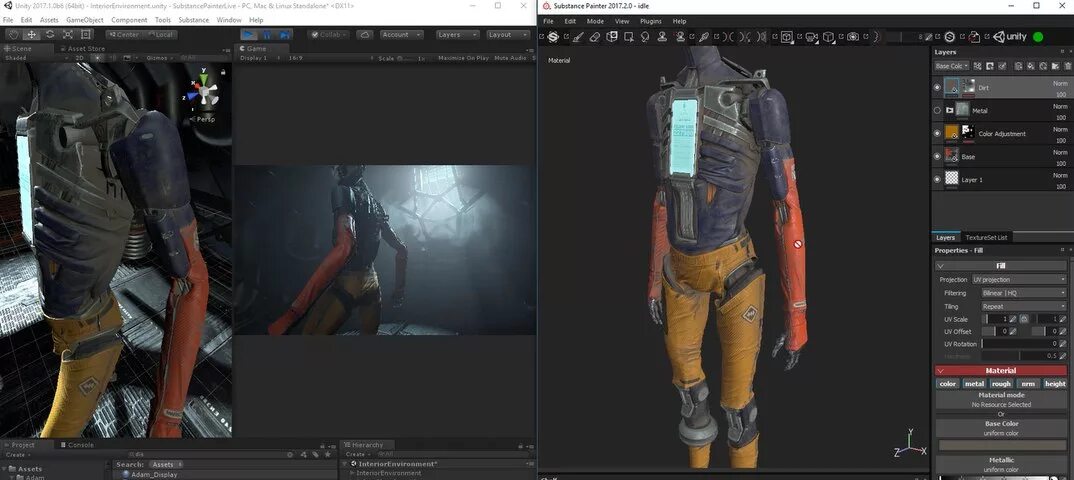The height and width of the screenshot is (480, 1074).
Task: Select the Scale tool in Unity
Action: [68, 34]
